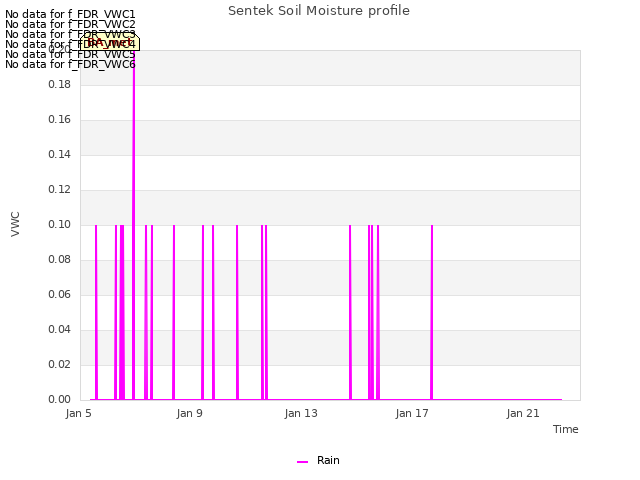Click the 0.14 y-axis tick label

[x=60, y=155]
